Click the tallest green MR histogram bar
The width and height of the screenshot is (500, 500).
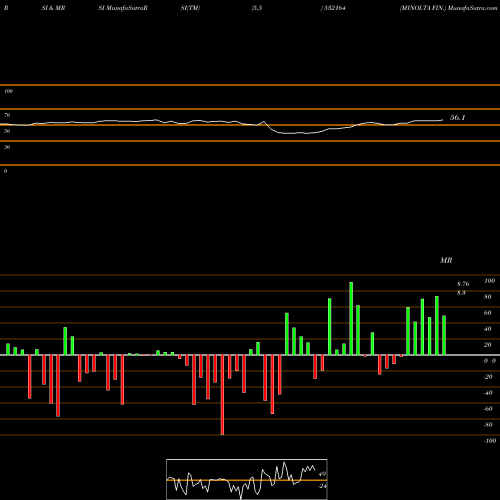(x=351, y=318)
